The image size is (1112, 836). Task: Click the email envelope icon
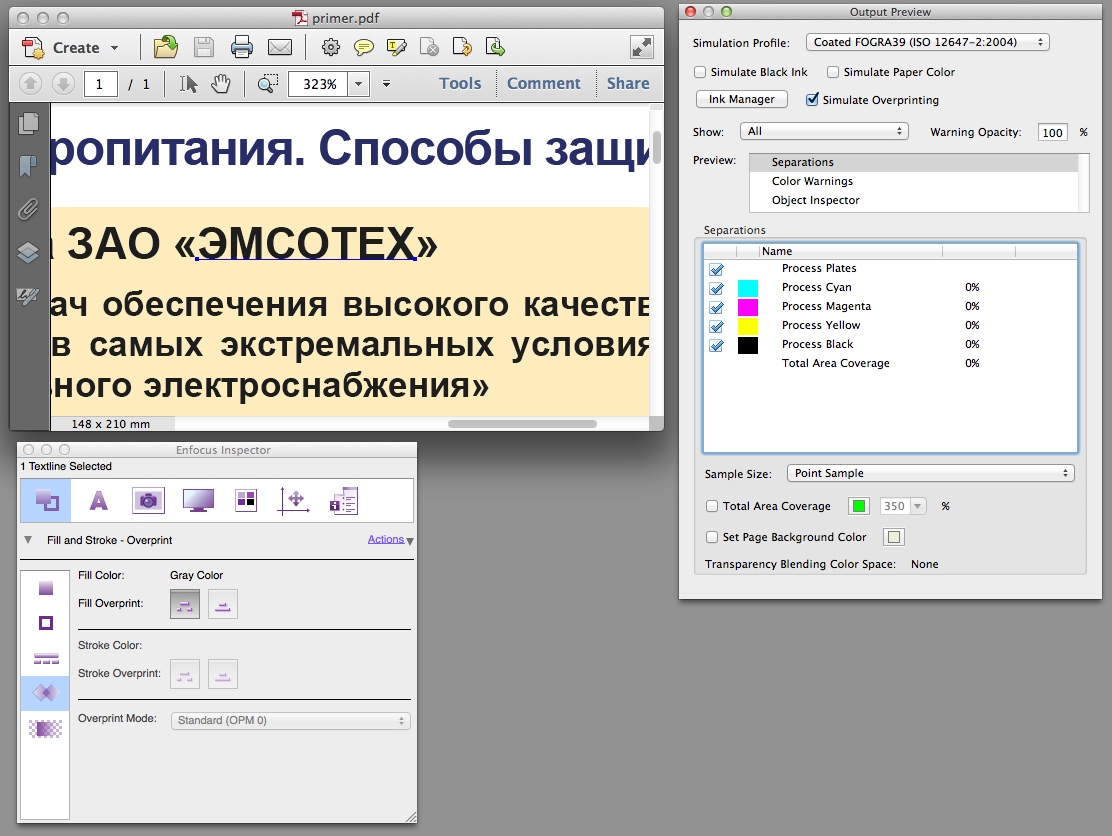pyautogui.click(x=280, y=48)
